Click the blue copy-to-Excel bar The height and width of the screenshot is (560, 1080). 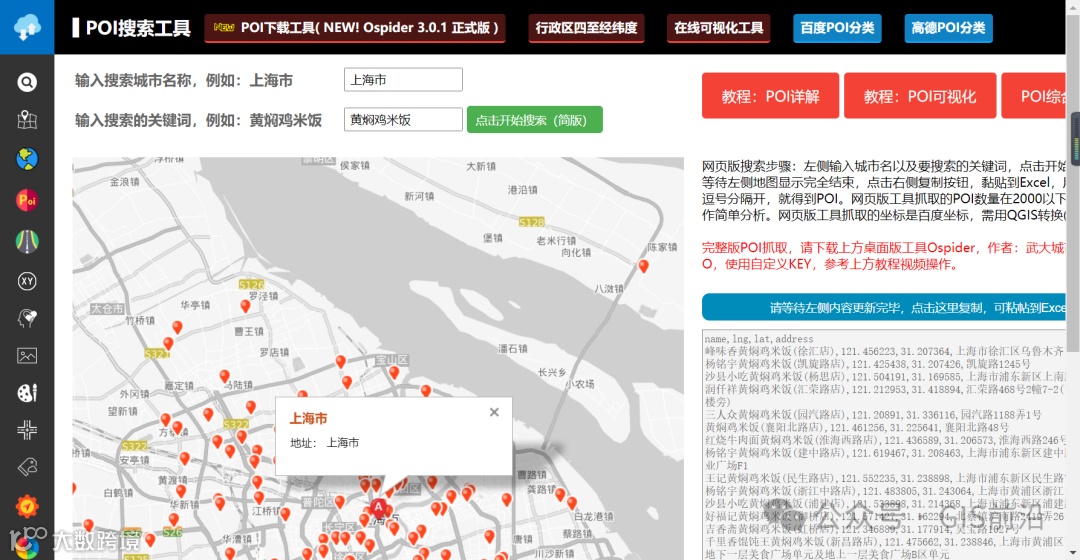coord(884,307)
